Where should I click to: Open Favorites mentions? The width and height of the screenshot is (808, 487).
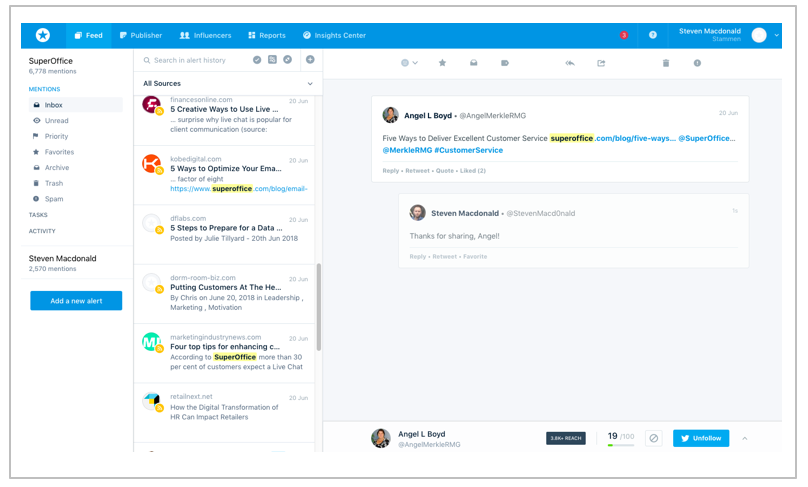click(54, 152)
